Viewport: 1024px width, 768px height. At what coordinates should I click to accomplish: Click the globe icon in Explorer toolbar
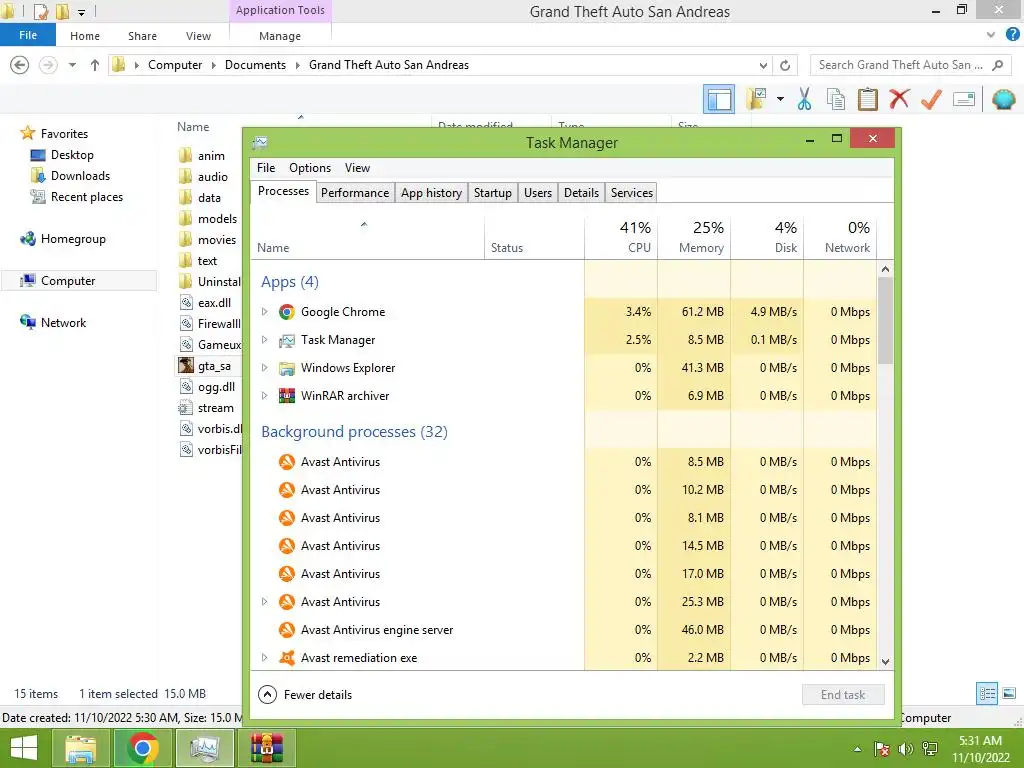1003,99
